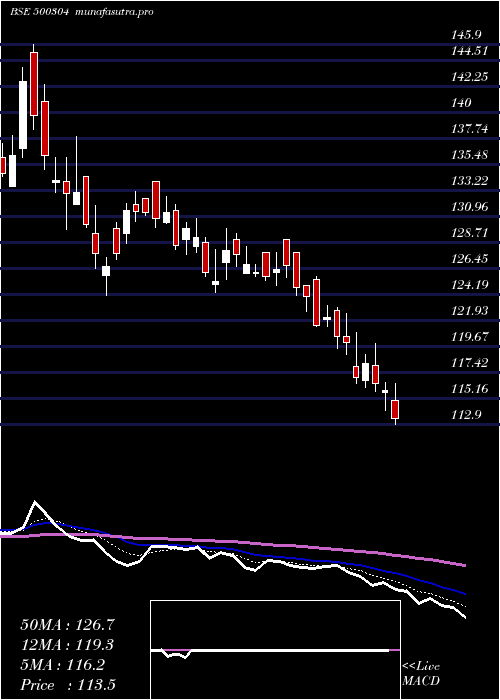Viewport: 500px width, 700px height.
Task: Click the 117.42 price label
Action: click(x=469, y=362)
